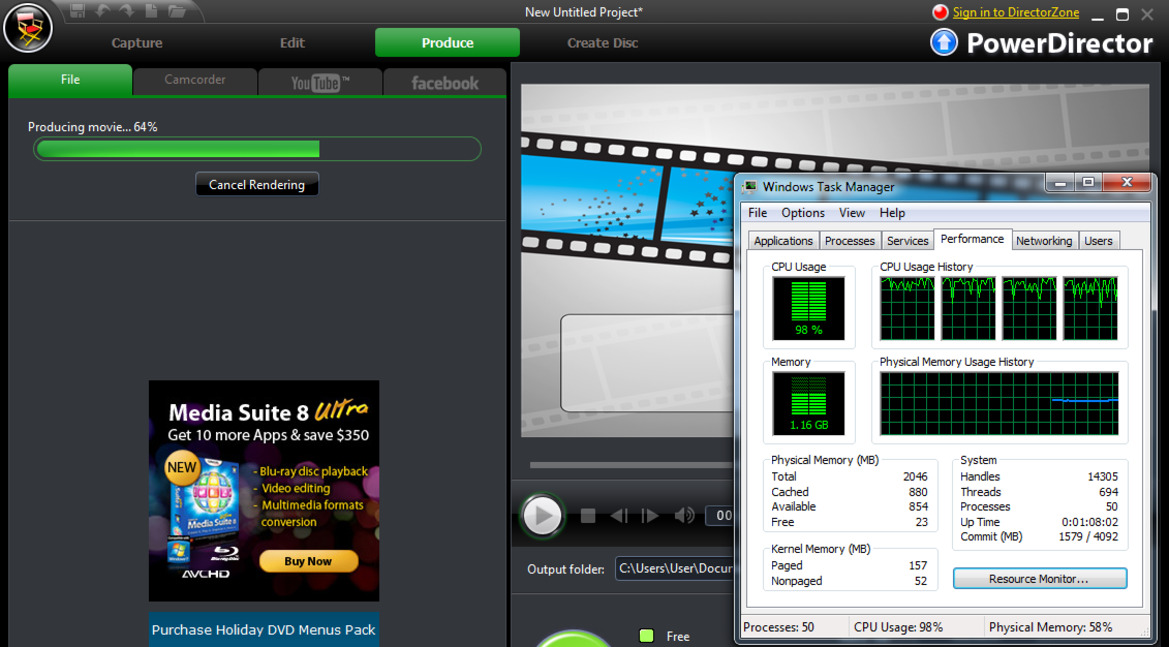Open the YouTube output tab
The image size is (1169, 647).
[x=320, y=81]
